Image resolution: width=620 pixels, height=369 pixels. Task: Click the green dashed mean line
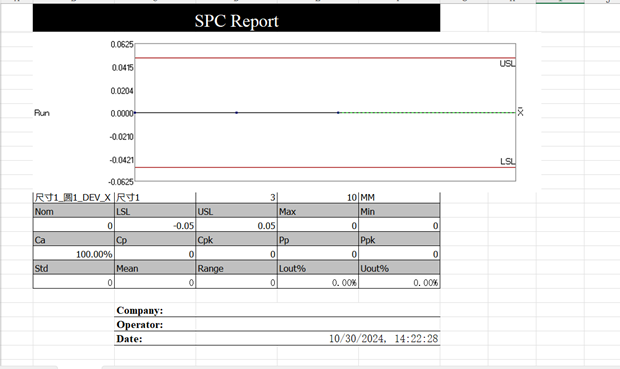tap(427, 113)
